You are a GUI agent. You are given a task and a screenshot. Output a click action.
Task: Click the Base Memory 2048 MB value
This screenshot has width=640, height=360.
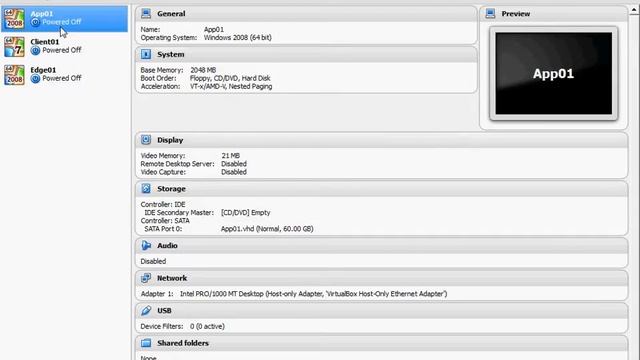(x=203, y=70)
